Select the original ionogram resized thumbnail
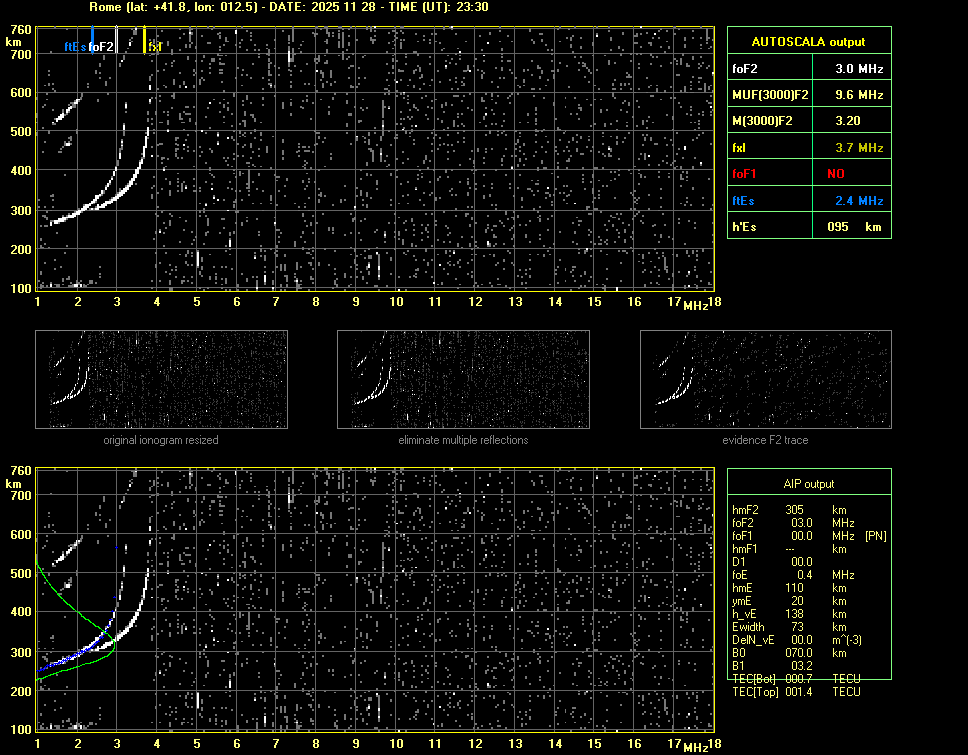968x755 pixels. 161,380
